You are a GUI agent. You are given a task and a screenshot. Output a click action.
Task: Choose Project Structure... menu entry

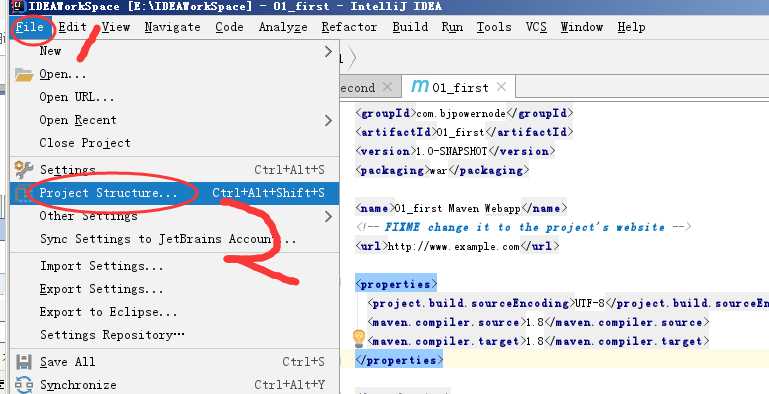pos(174,193)
